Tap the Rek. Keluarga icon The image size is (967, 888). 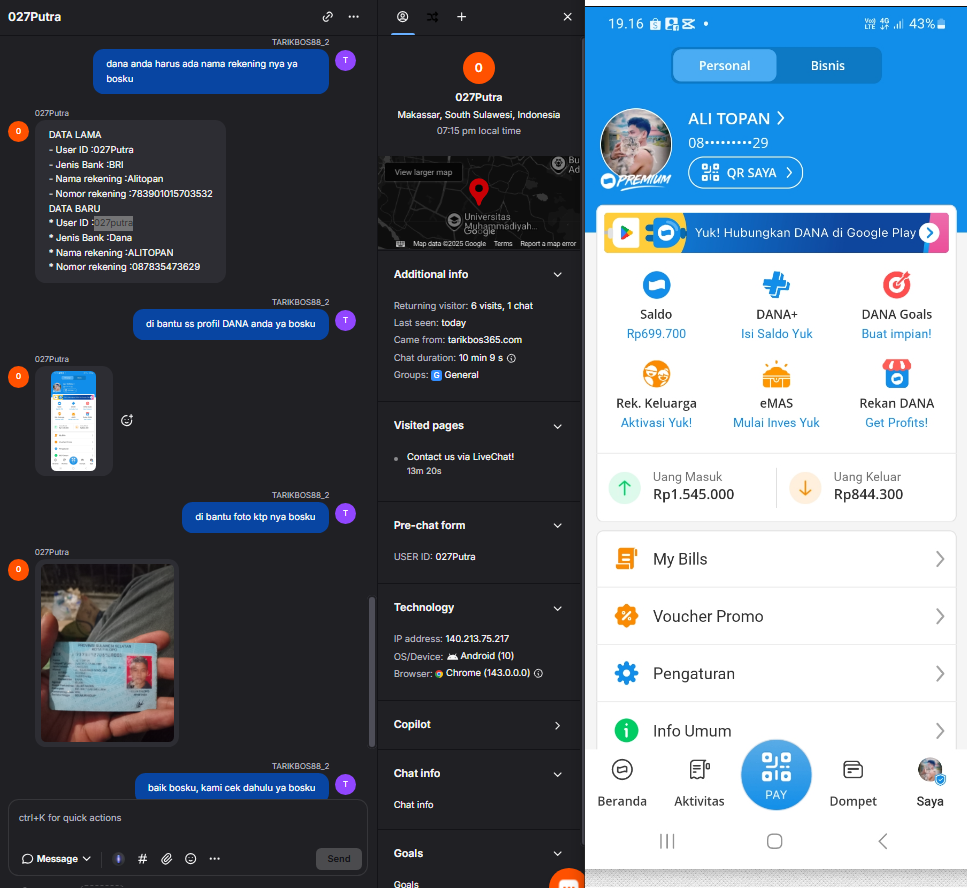point(656,374)
